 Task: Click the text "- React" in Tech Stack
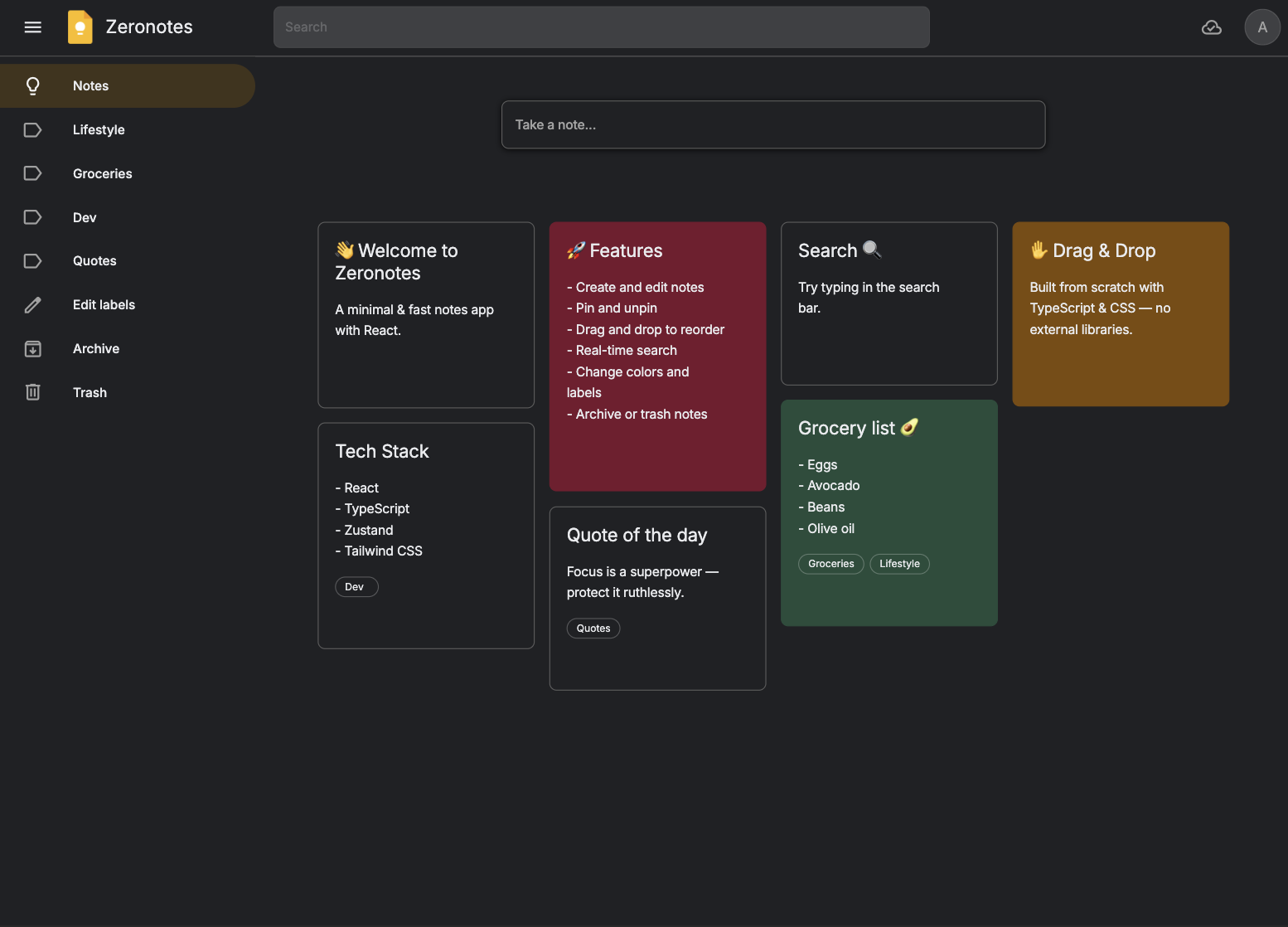tap(356, 488)
